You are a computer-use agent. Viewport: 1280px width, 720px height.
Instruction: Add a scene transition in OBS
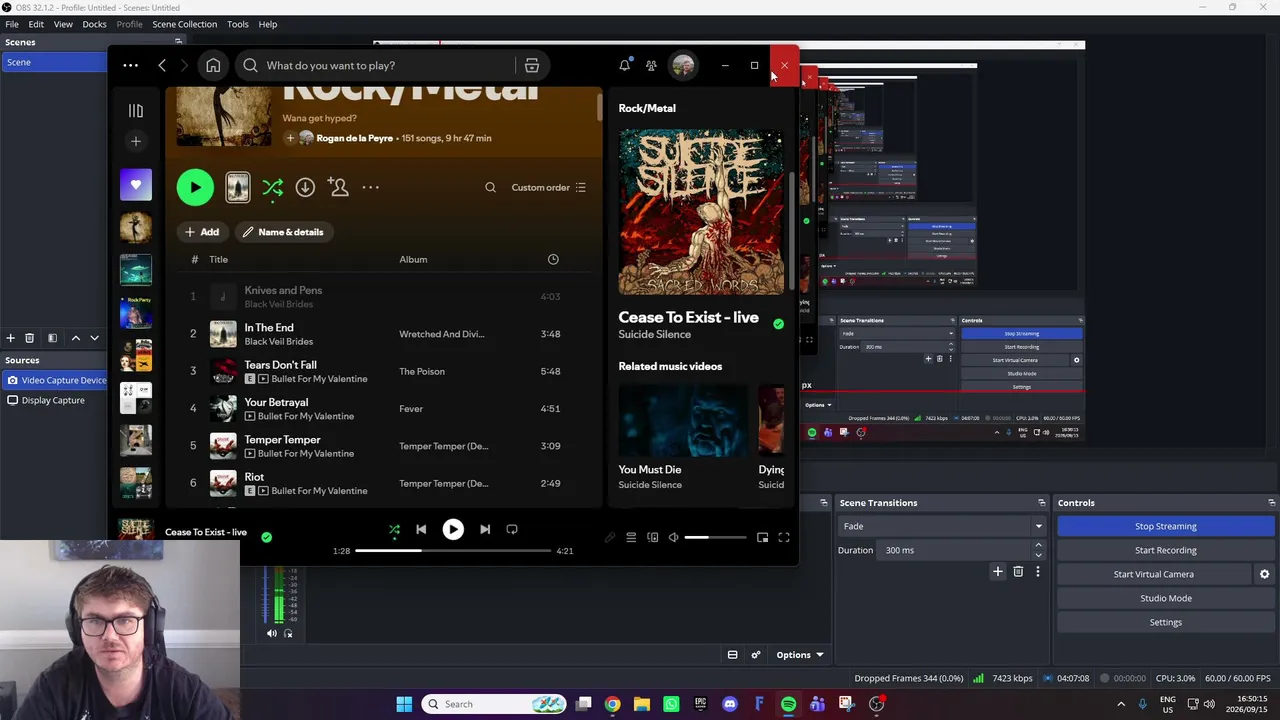coord(997,571)
